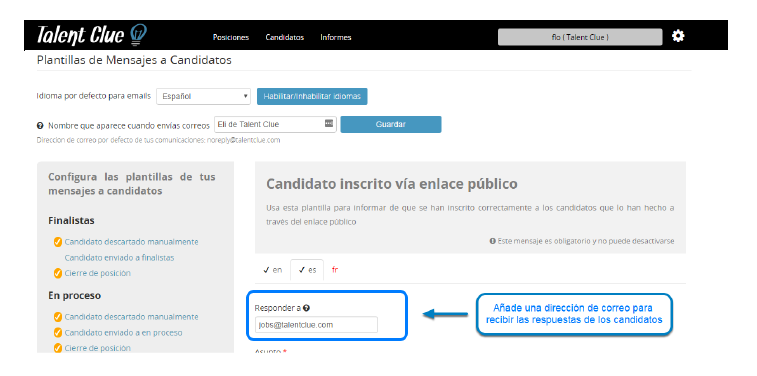Open Finalistas Candidato descartado manualmente link
This screenshot has height=376, width=757.
pyautogui.click(x=131, y=242)
